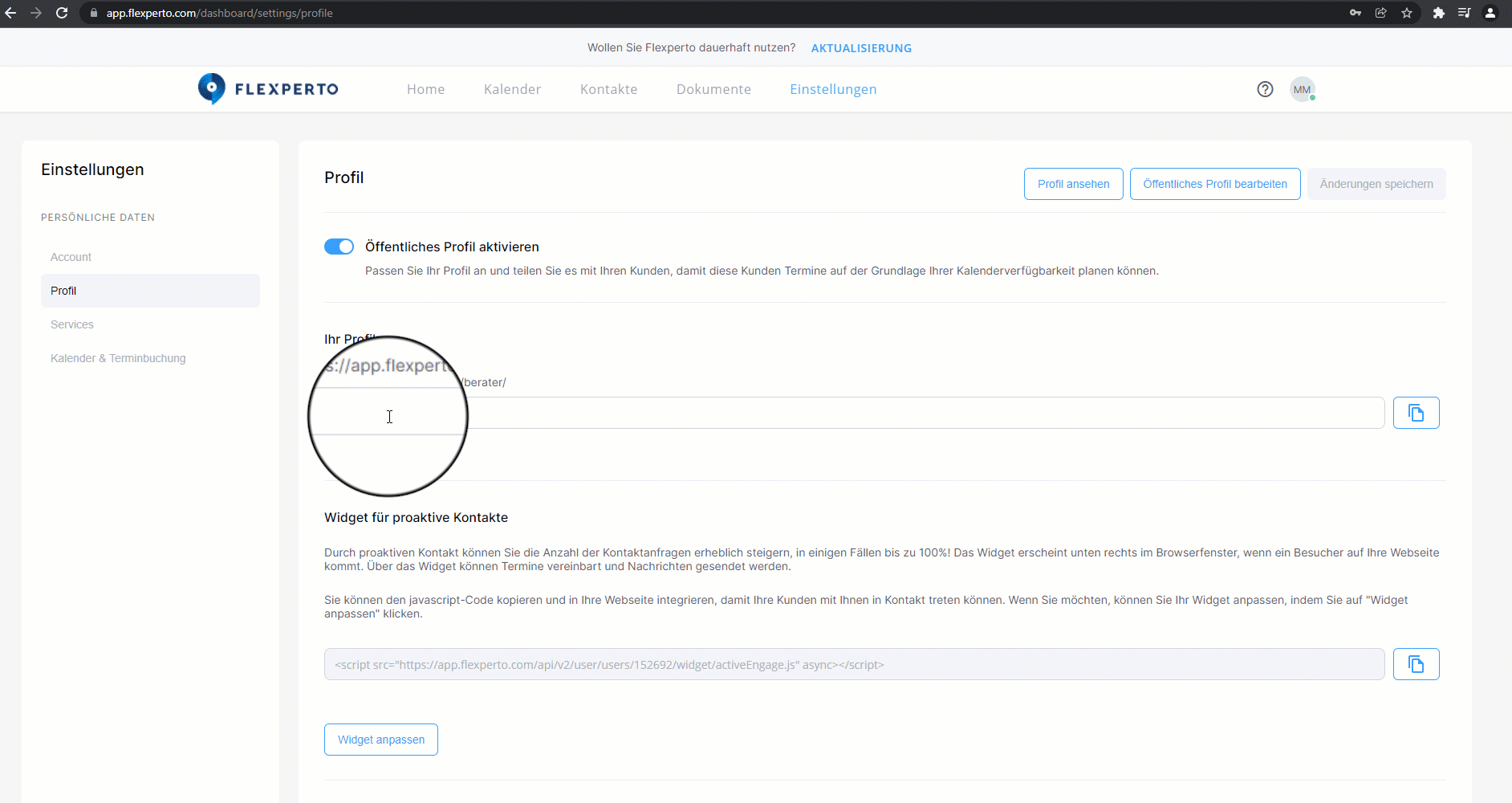Click the browser forward arrow

(x=36, y=13)
